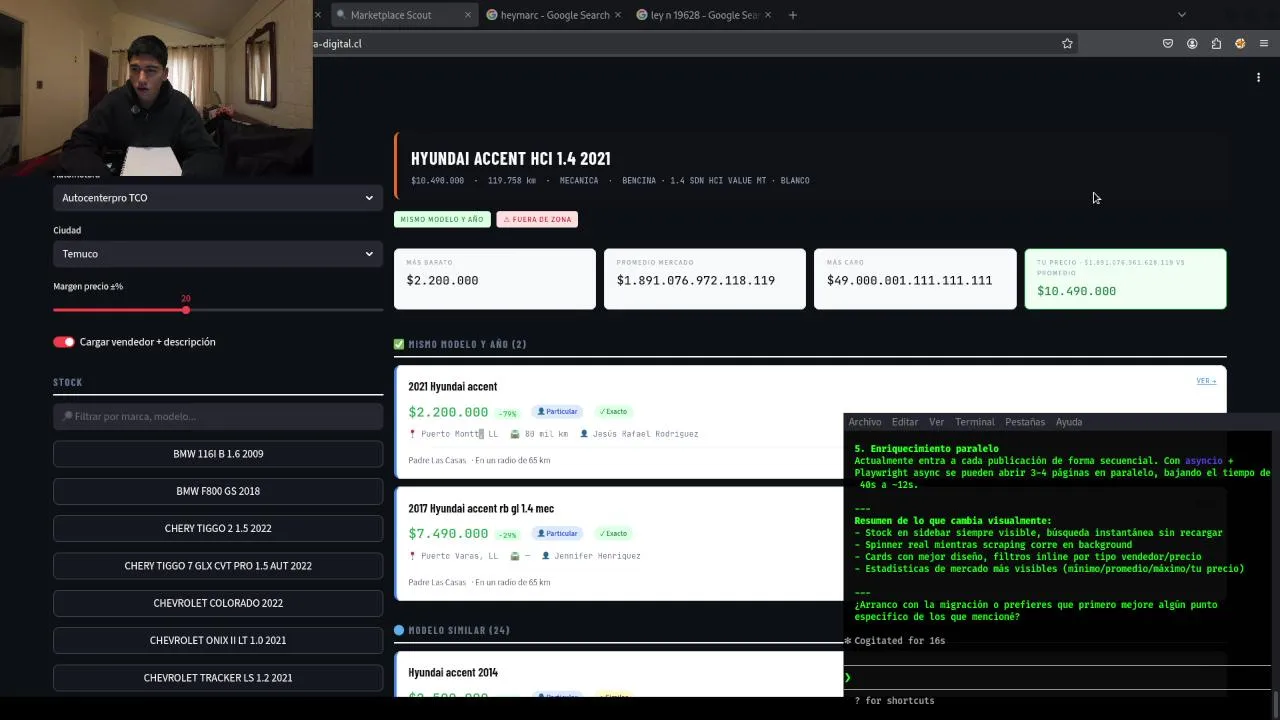
Task: Click the webcam video overlay
Action: point(156,88)
